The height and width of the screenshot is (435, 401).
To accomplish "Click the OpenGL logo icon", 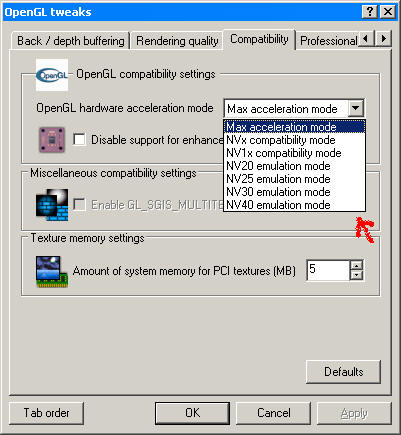I will [52, 75].
